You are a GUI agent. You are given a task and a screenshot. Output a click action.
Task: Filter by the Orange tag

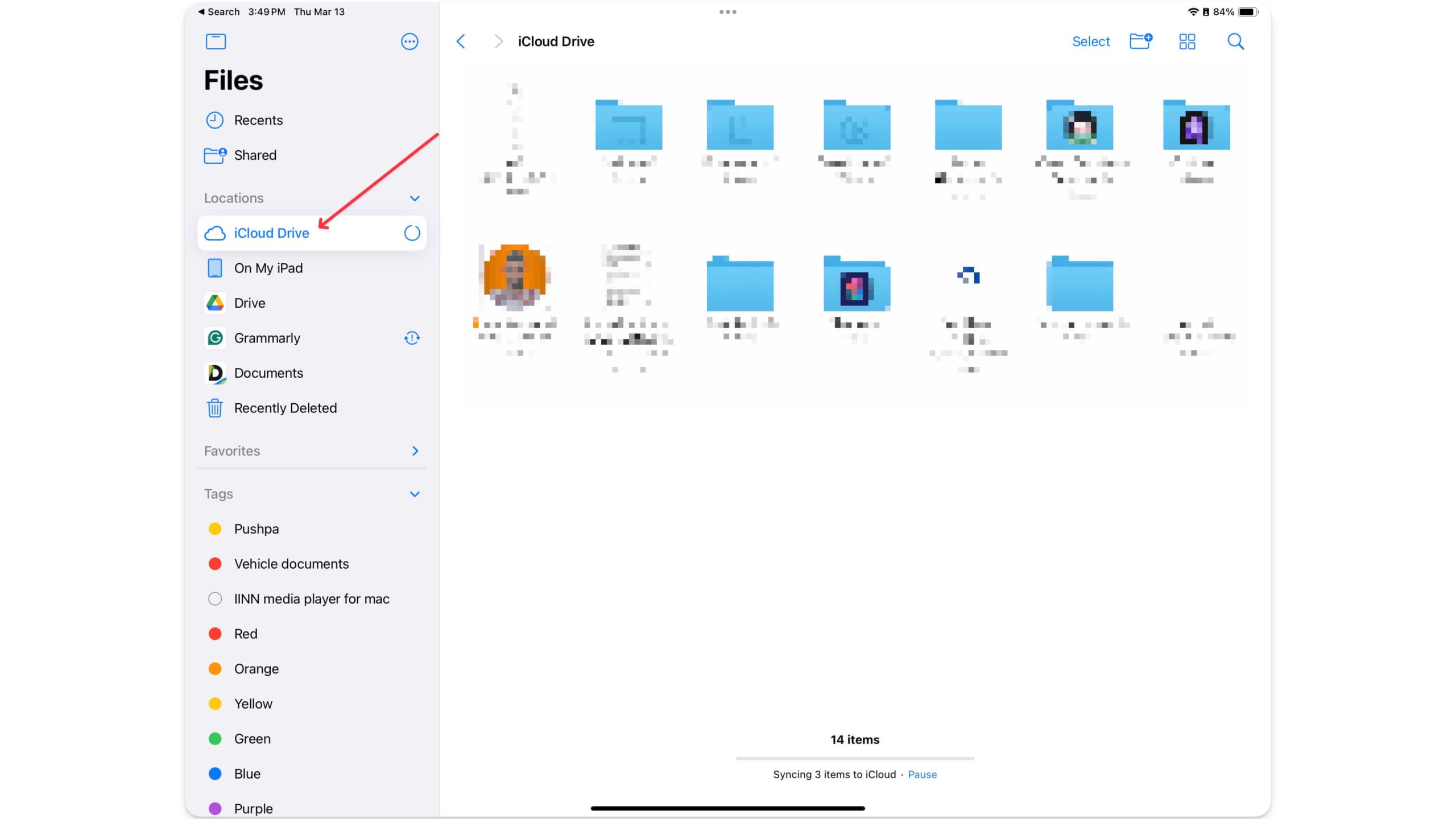(312, 669)
